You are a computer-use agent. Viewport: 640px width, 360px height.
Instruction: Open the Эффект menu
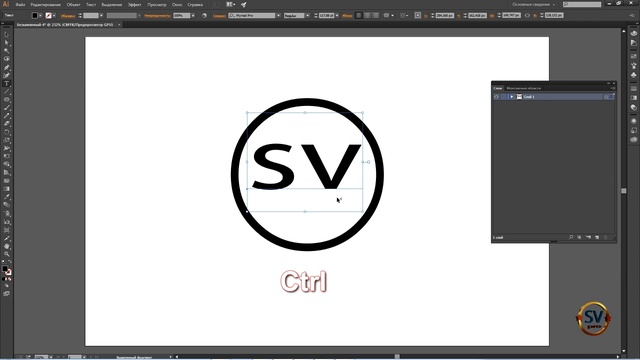point(135,5)
